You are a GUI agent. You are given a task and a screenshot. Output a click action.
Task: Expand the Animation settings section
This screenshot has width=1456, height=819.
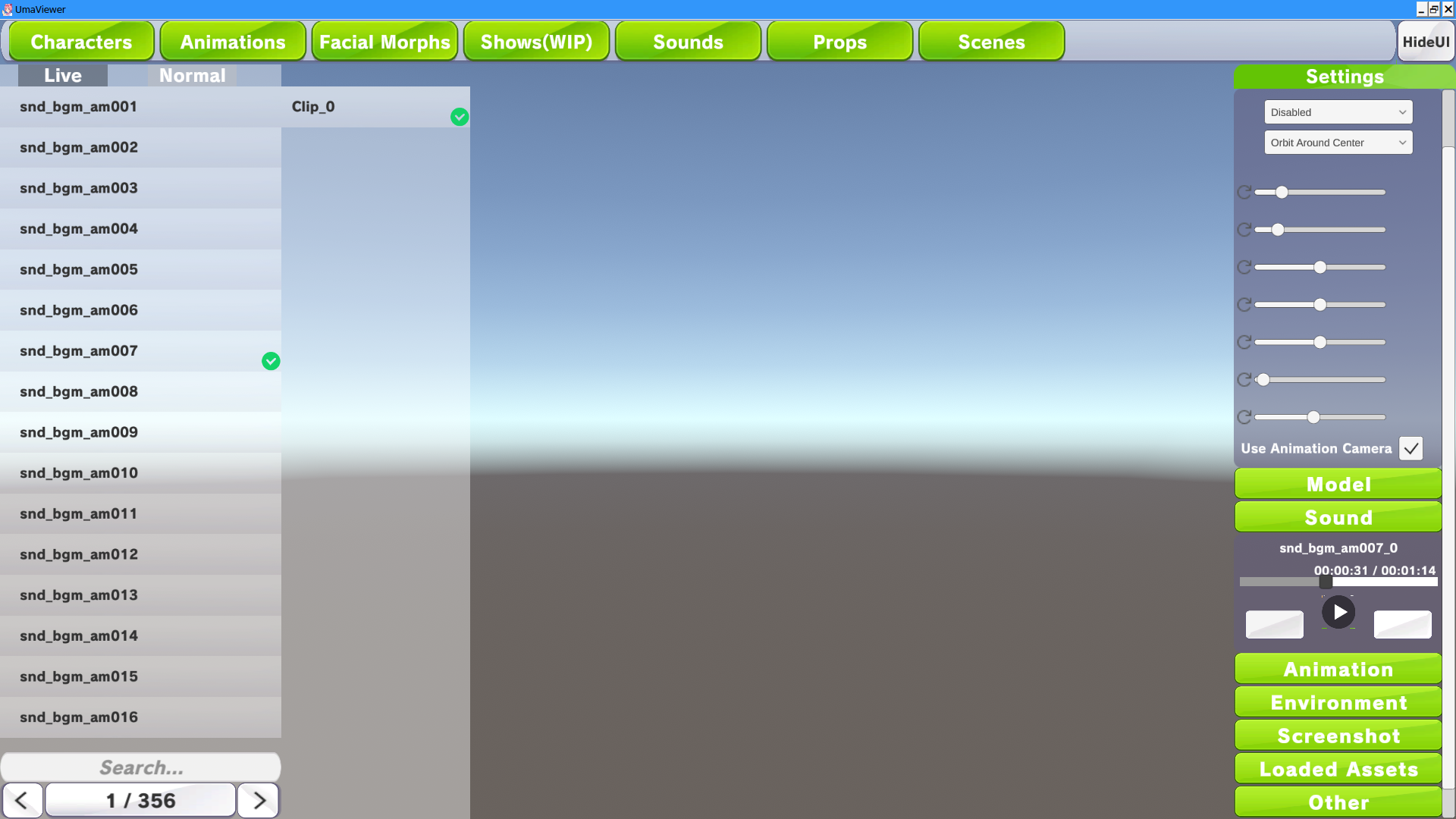coord(1338,670)
